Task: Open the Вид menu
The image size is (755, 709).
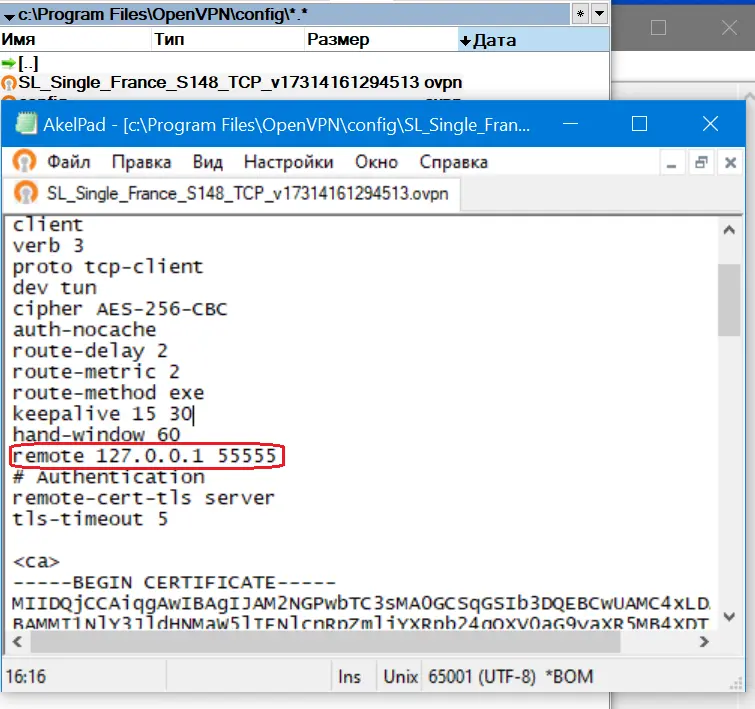Action: (208, 162)
